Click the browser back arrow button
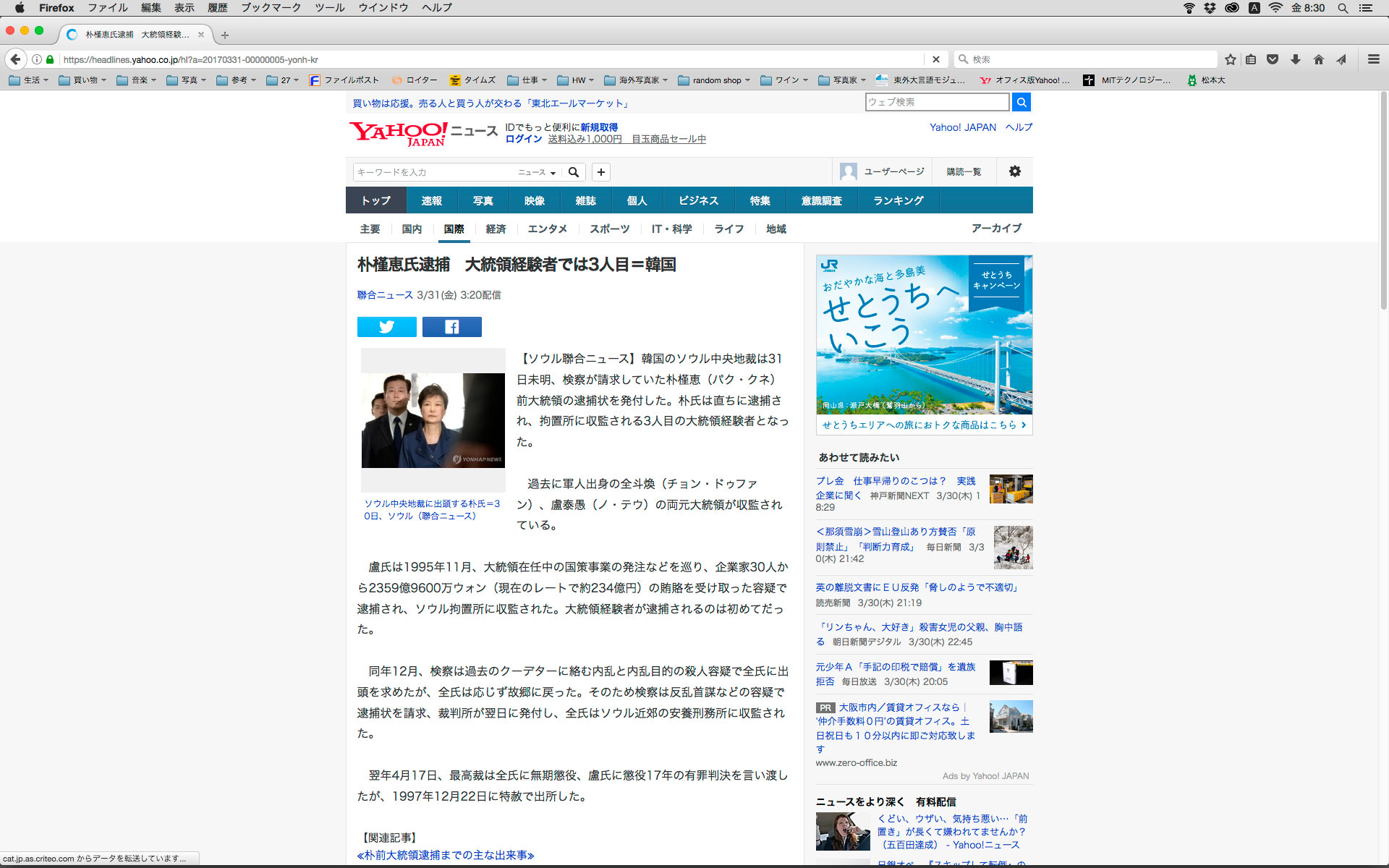The image size is (1389, 868). pos(16,59)
